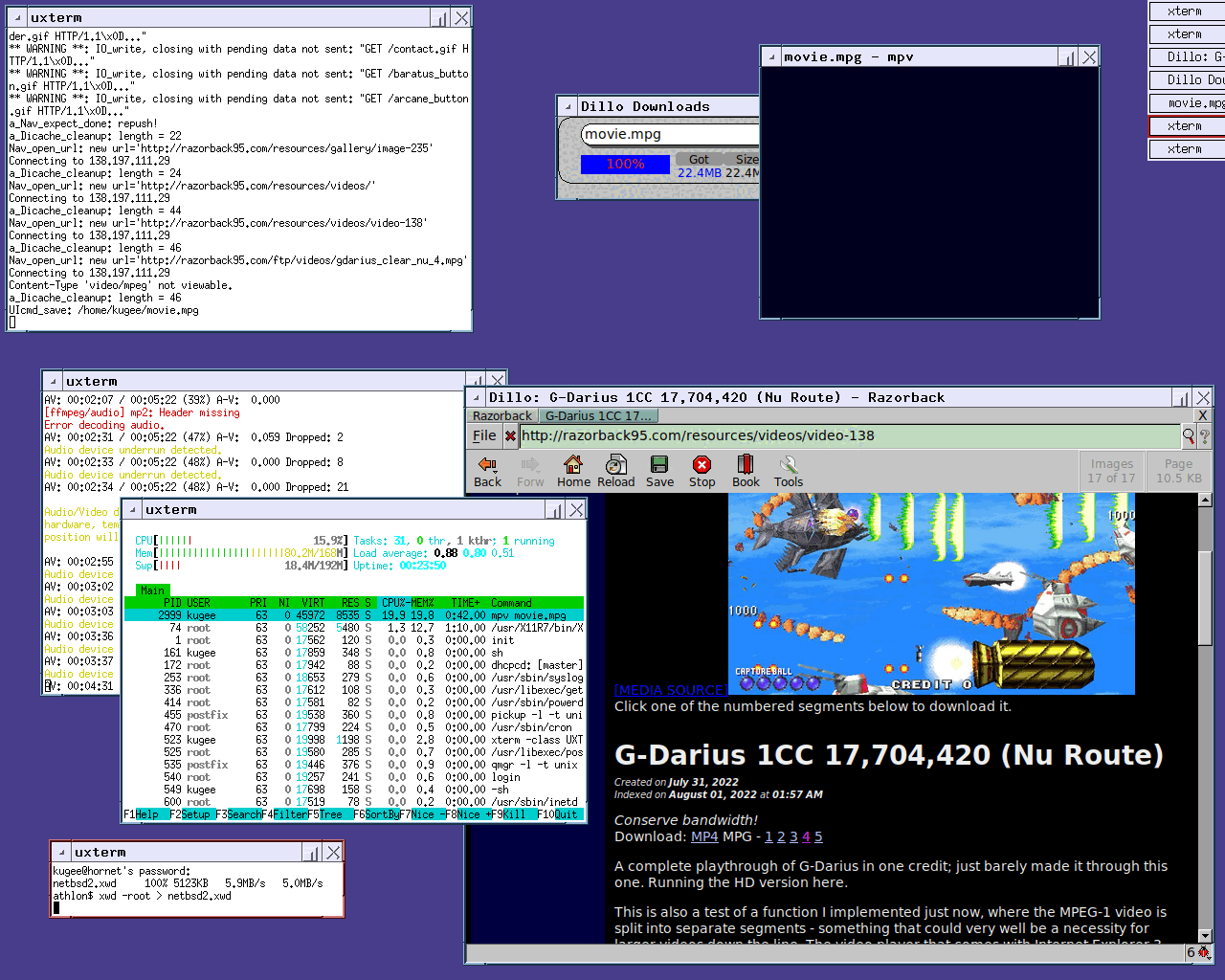
Task: Go back using Dillo's Back button
Action: click(487, 472)
